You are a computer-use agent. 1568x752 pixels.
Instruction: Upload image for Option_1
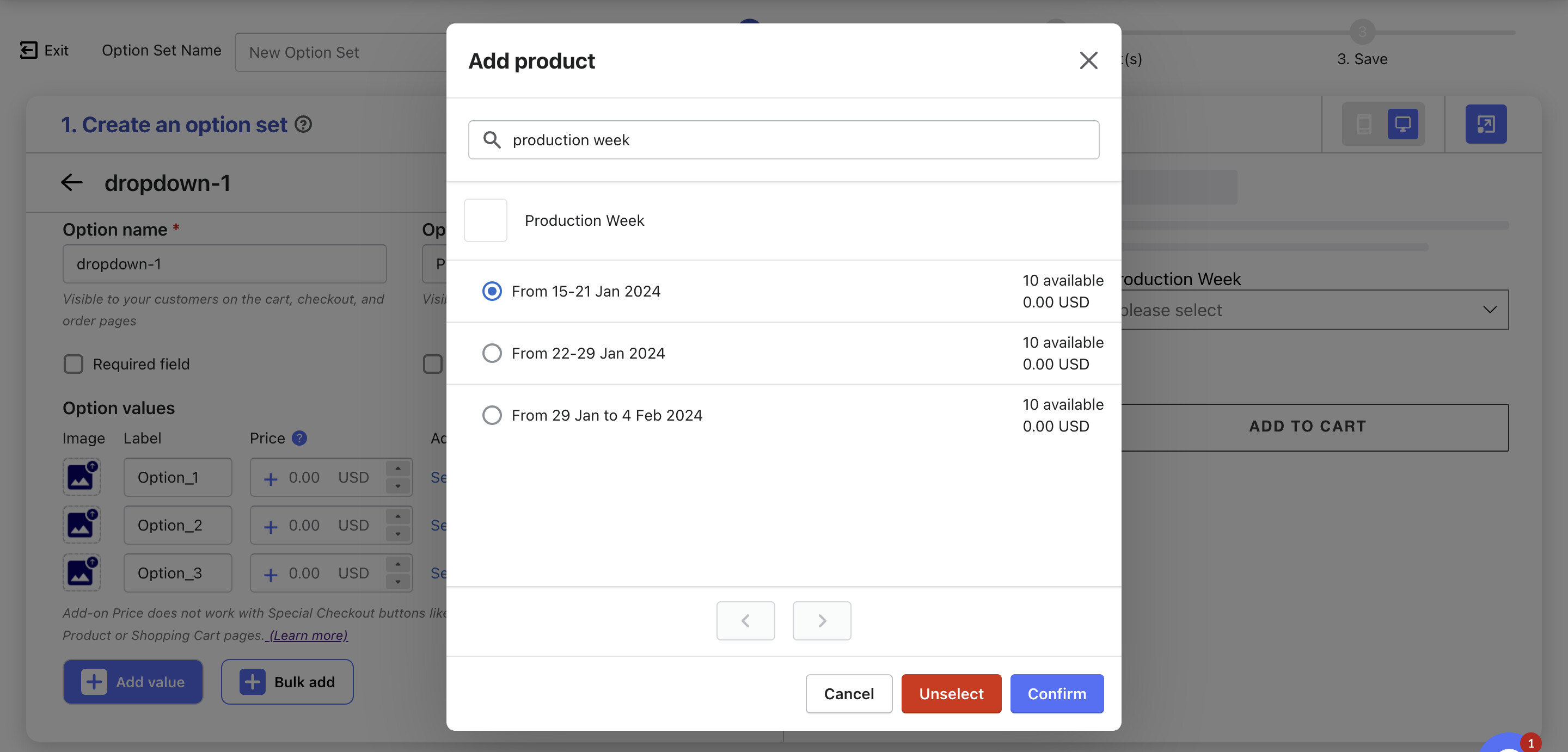(x=82, y=477)
